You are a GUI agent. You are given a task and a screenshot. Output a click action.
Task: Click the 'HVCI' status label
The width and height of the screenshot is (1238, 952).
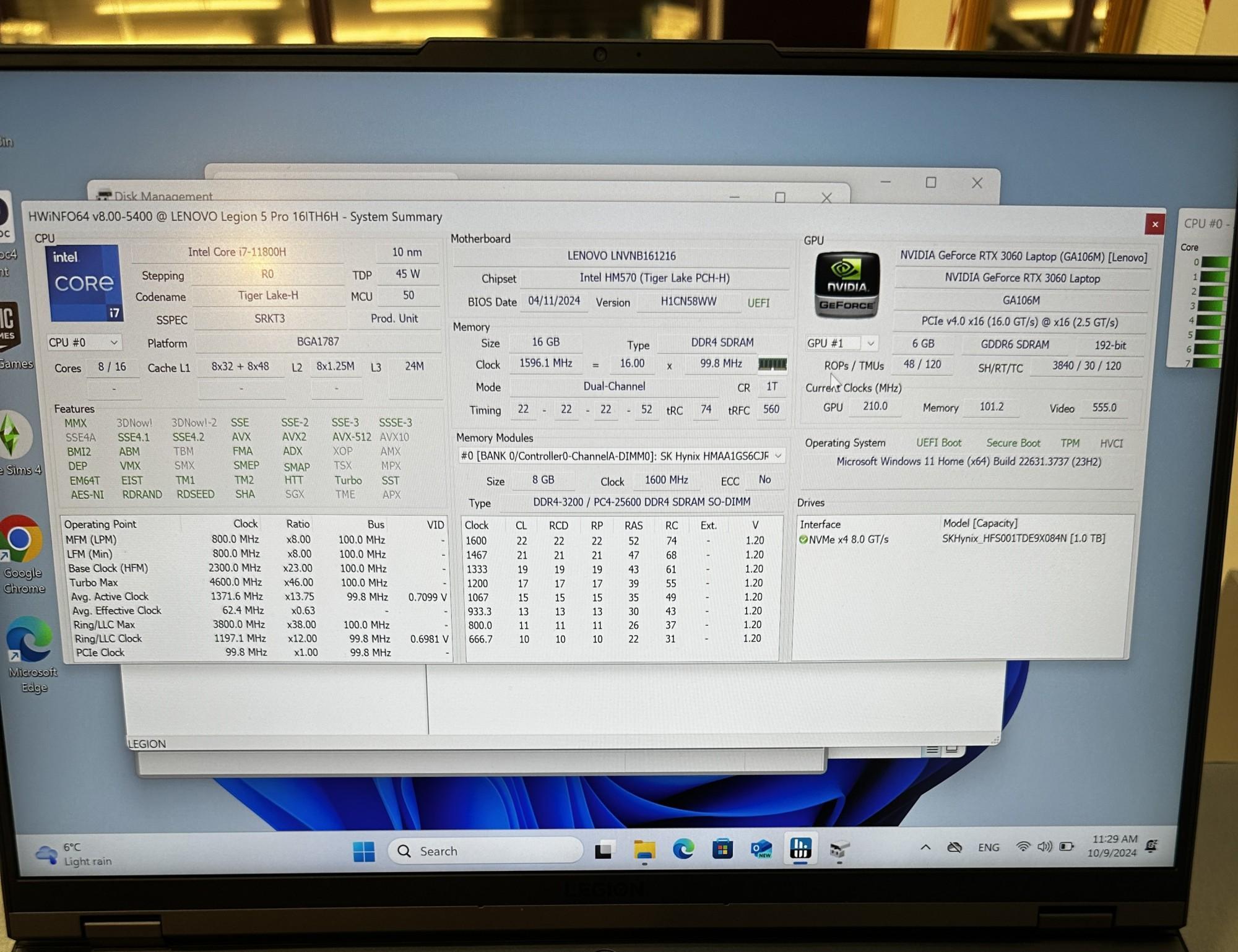(1111, 444)
